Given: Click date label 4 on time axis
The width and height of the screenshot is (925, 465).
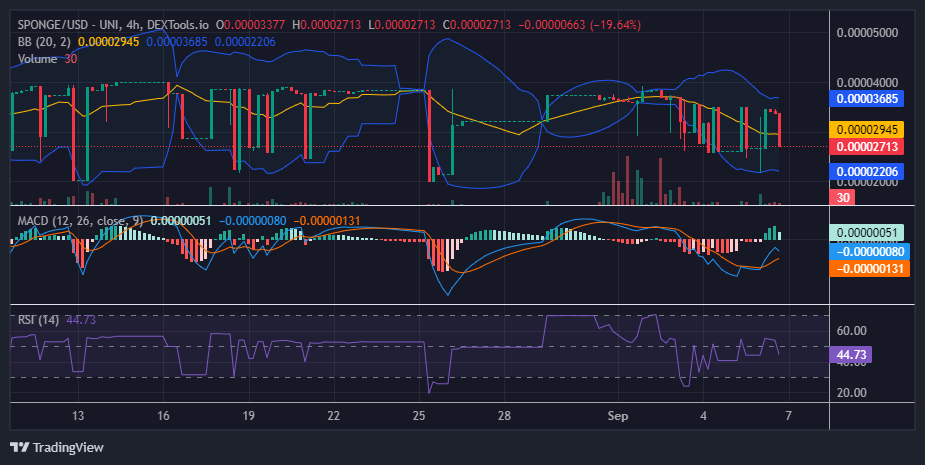Looking at the screenshot, I should [x=703, y=415].
